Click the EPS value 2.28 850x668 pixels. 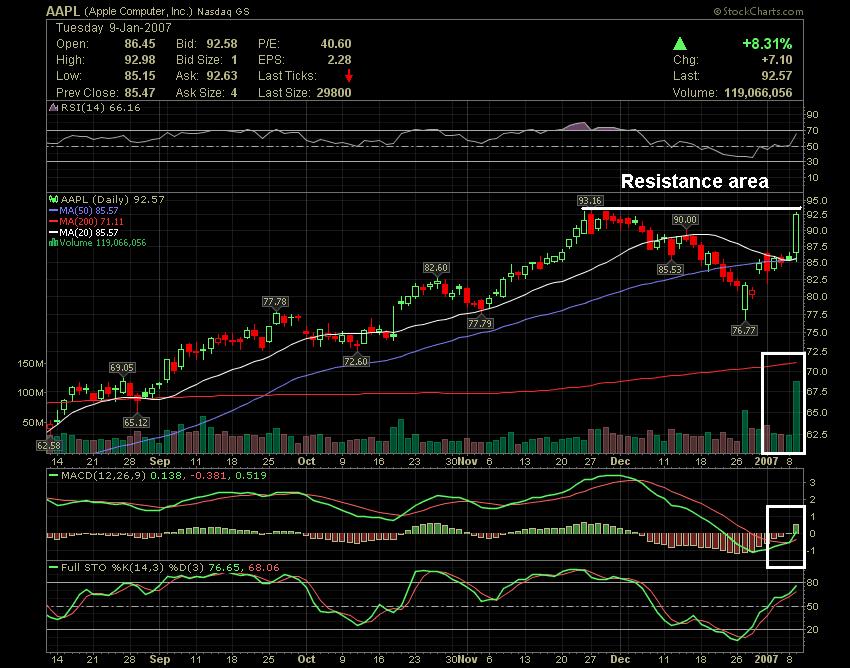(339, 60)
